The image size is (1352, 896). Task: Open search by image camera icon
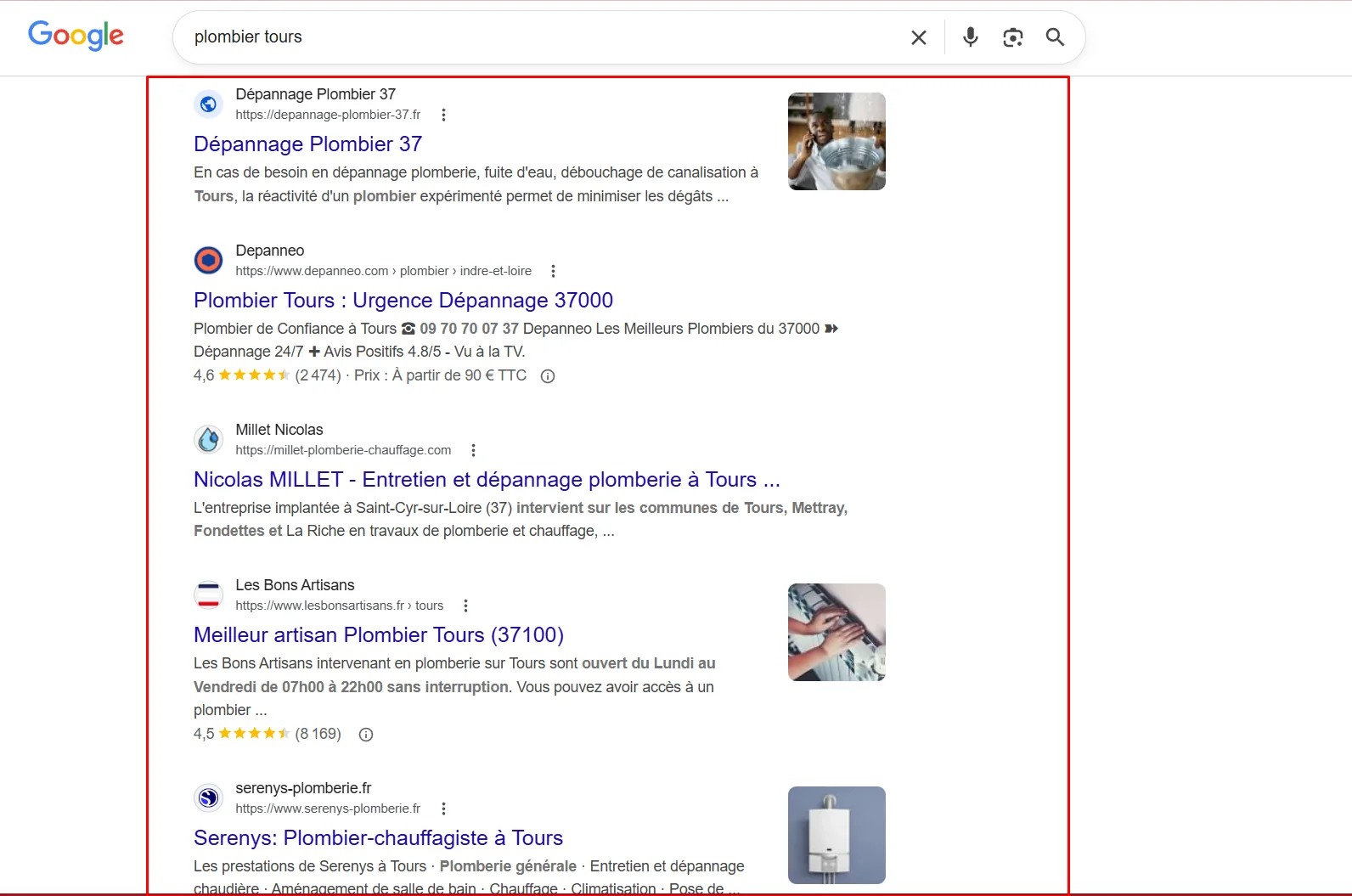pyautogui.click(x=1012, y=37)
